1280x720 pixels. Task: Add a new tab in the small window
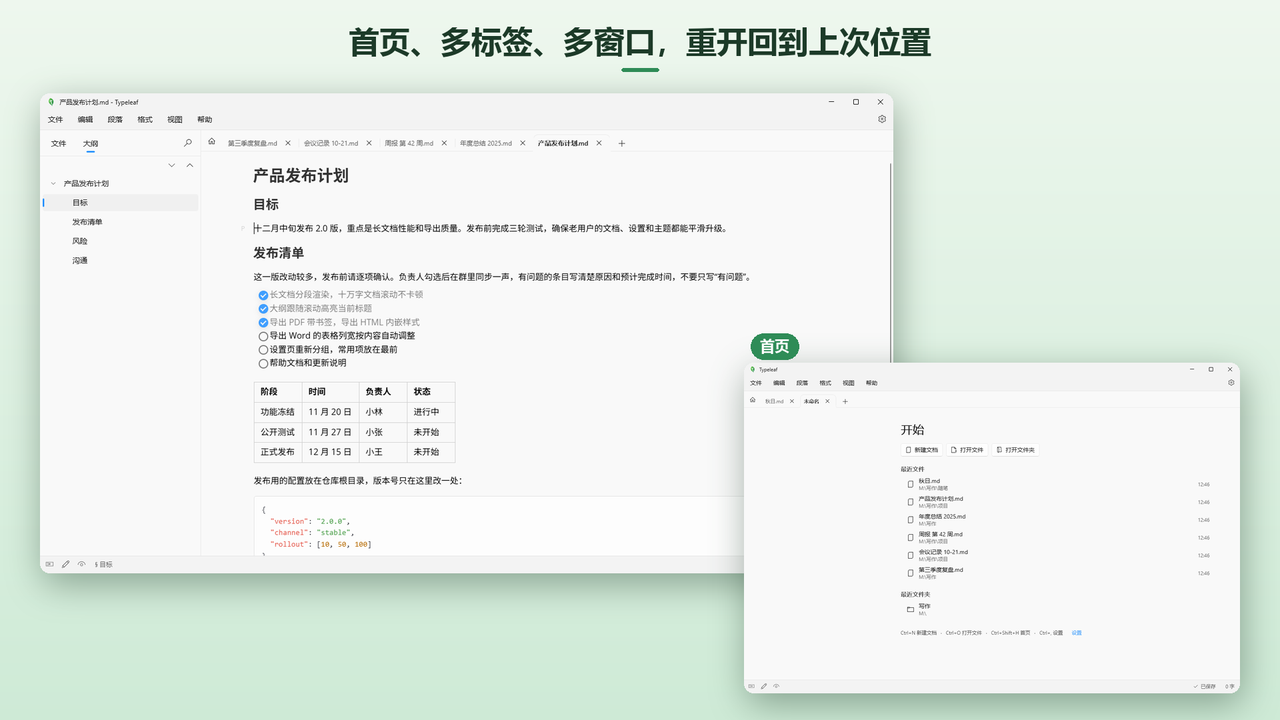pos(845,401)
